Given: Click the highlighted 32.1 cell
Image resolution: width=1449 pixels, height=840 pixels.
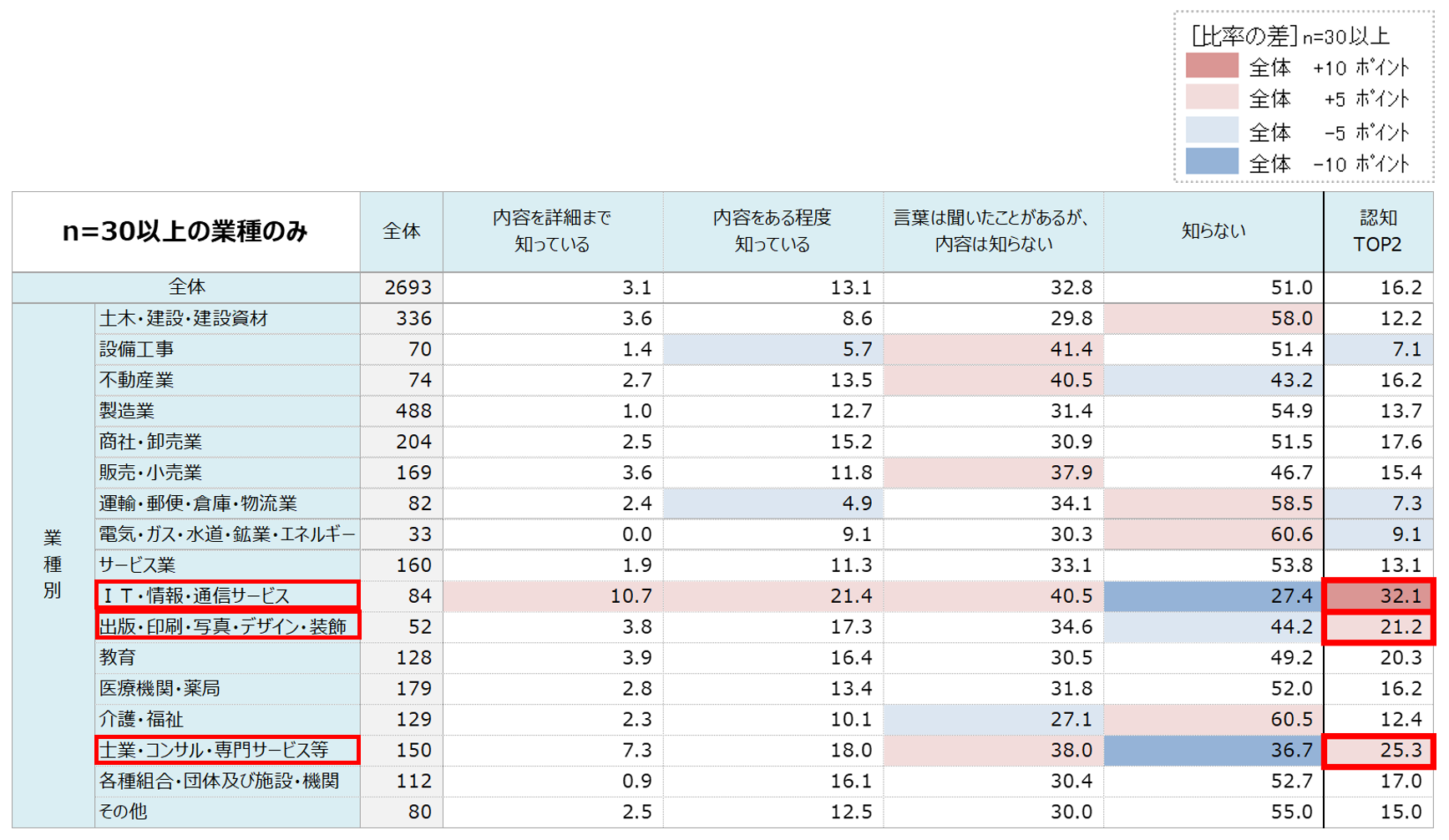Looking at the screenshot, I should 1378,595.
